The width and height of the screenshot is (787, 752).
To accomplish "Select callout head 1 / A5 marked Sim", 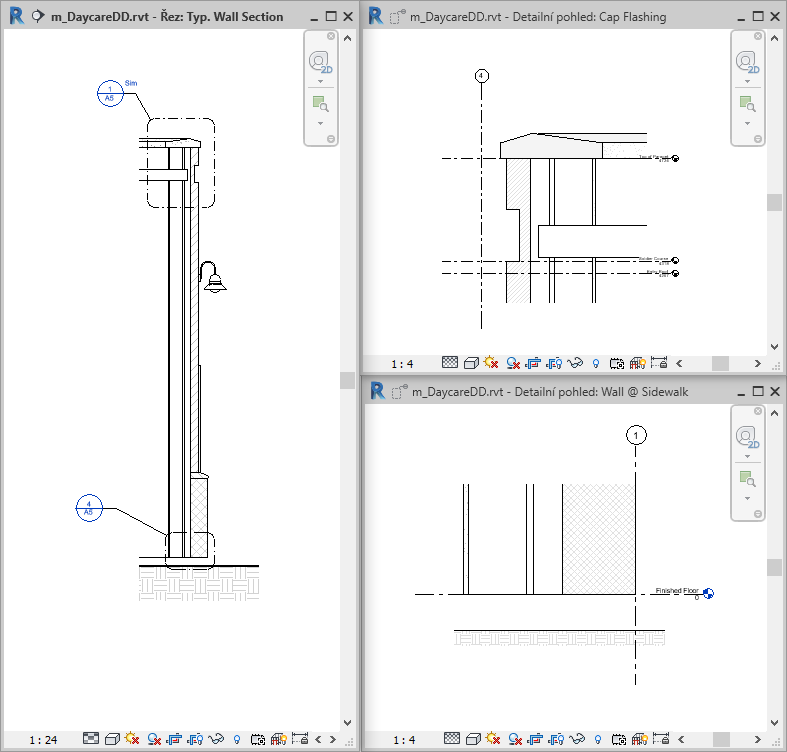I will (x=110, y=93).
